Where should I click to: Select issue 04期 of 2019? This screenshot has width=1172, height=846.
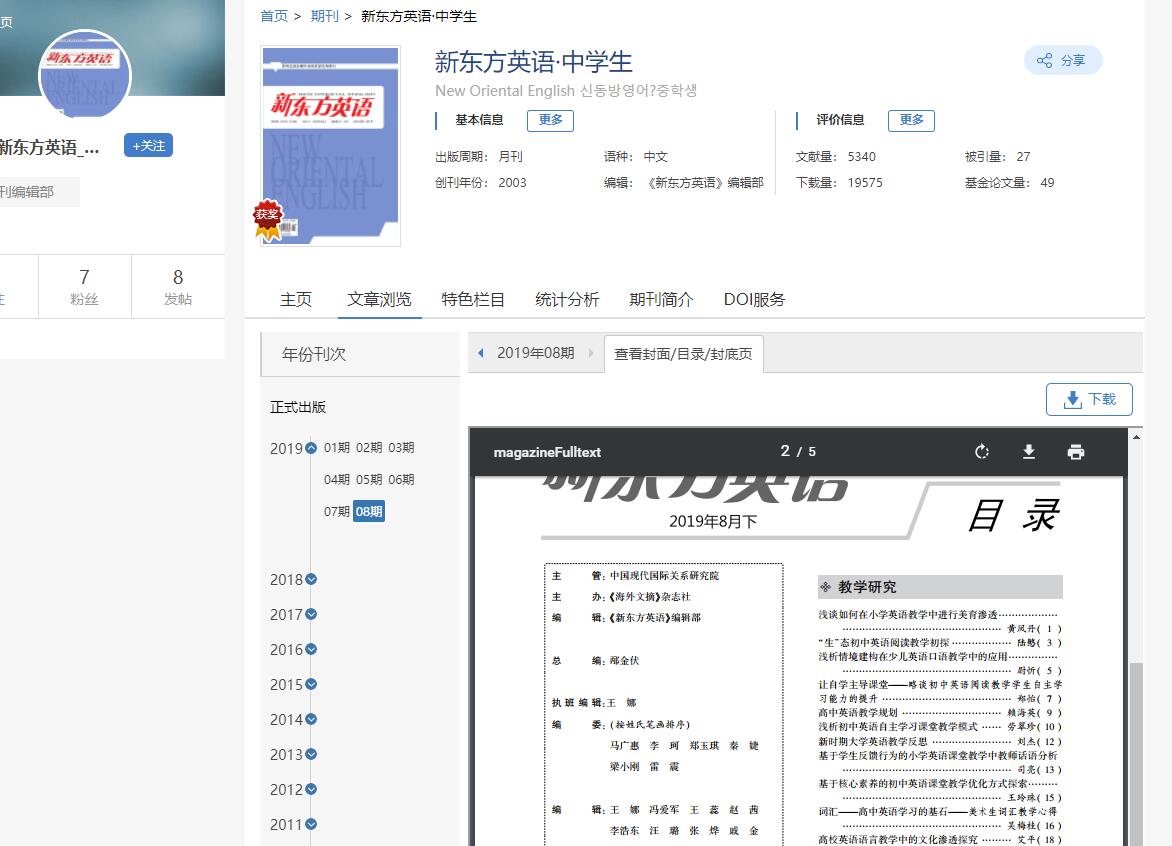pyautogui.click(x=336, y=480)
